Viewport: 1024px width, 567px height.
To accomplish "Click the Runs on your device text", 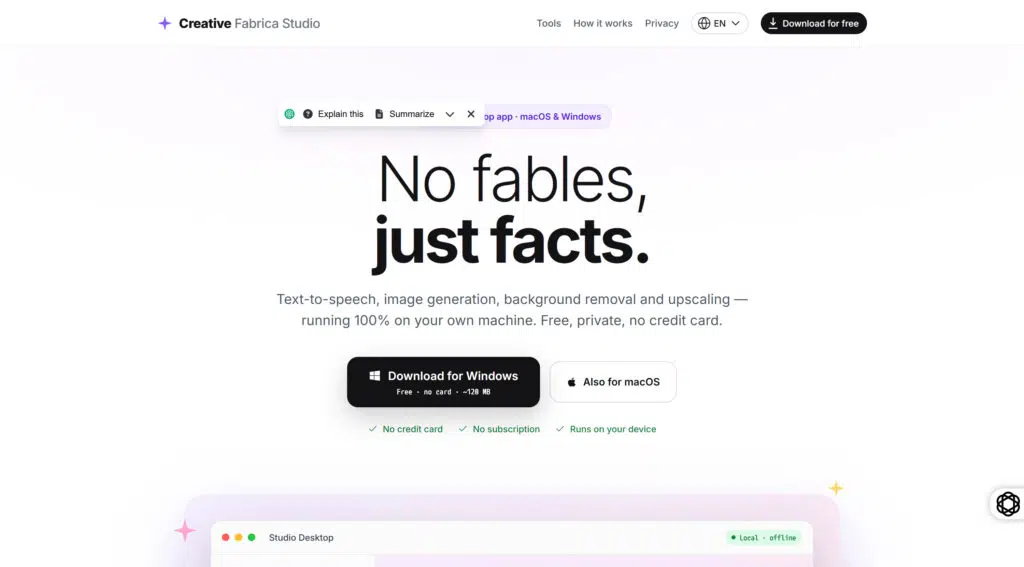I will [613, 429].
